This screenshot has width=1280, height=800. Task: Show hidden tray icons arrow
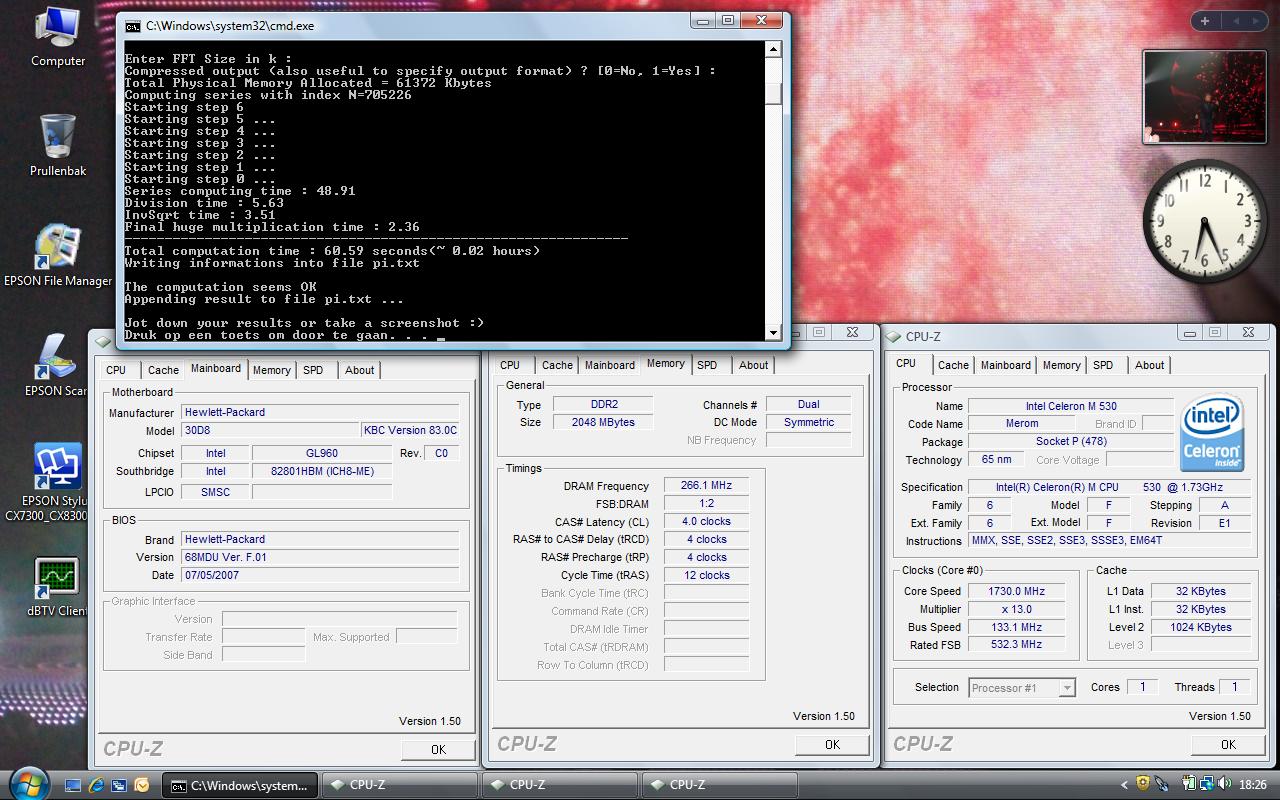[1123, 785]
